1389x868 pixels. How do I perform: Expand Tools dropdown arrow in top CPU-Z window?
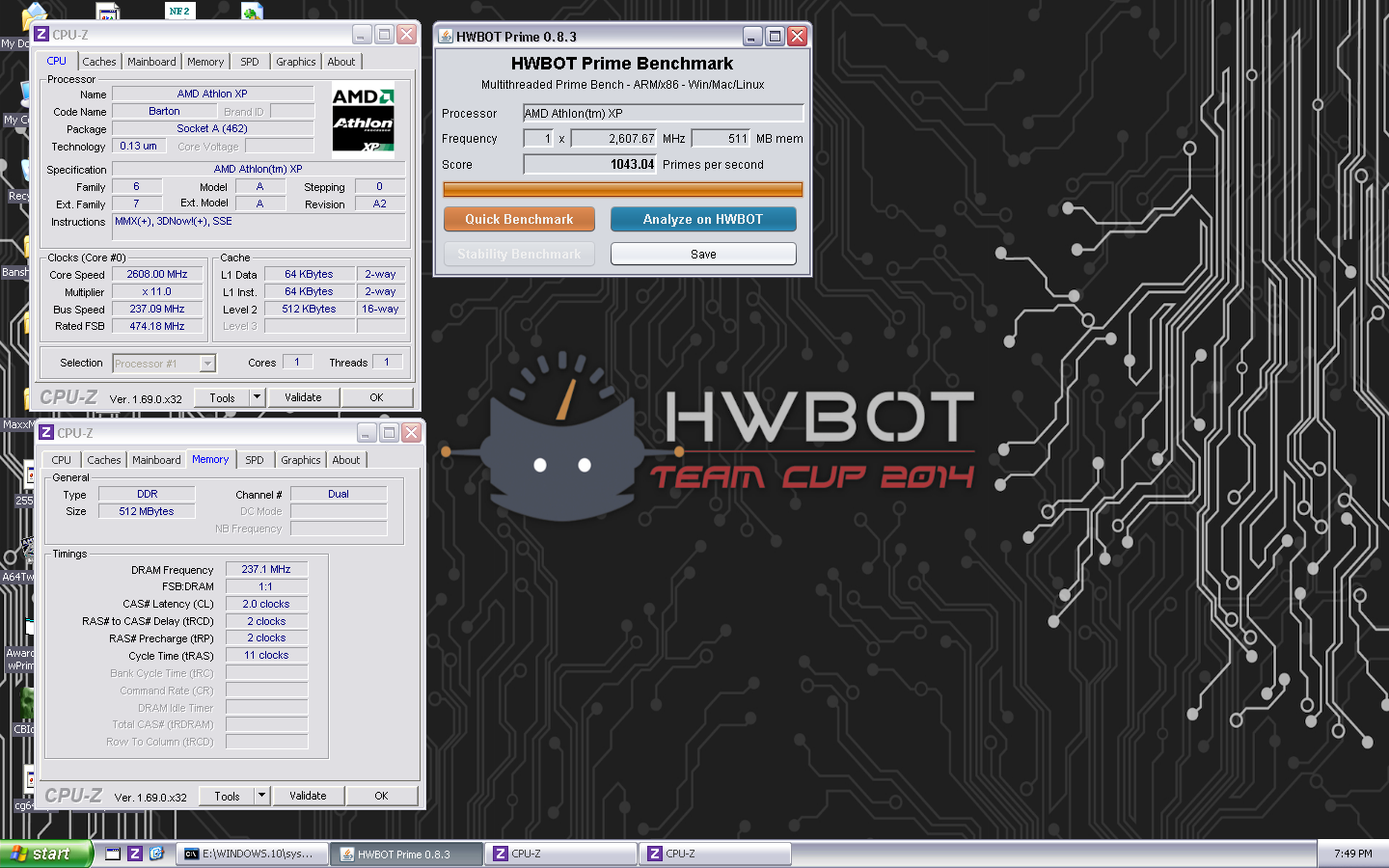click(x=257, y=397)
